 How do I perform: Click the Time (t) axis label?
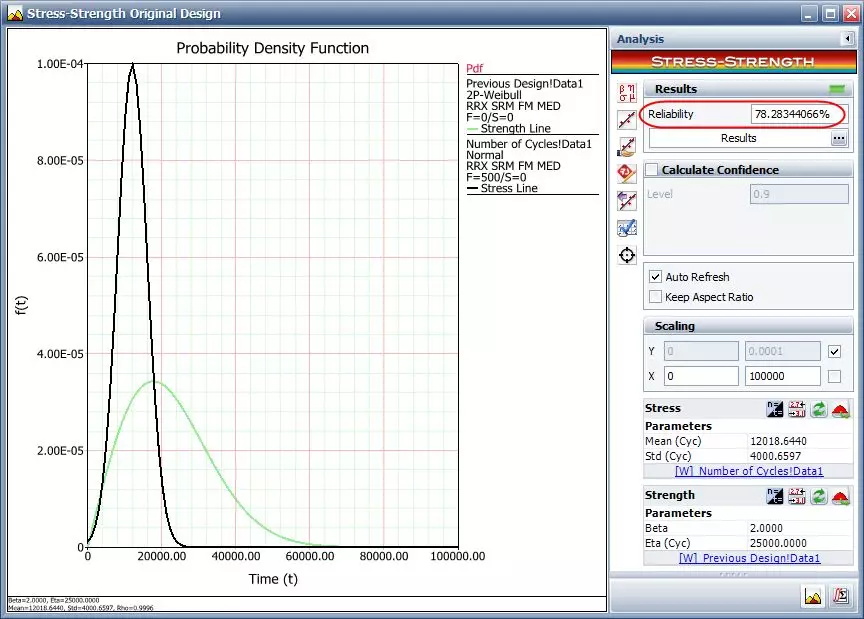(273, 579)
